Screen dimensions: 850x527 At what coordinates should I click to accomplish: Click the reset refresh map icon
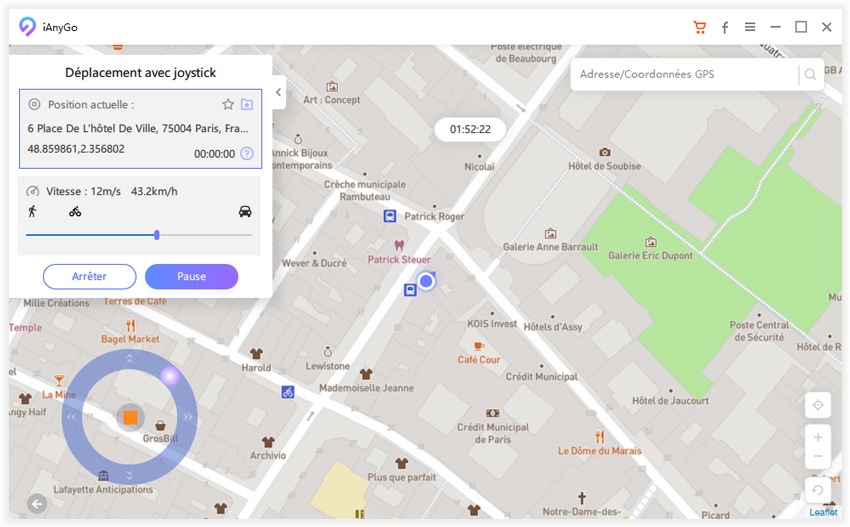tap(818, 490)
